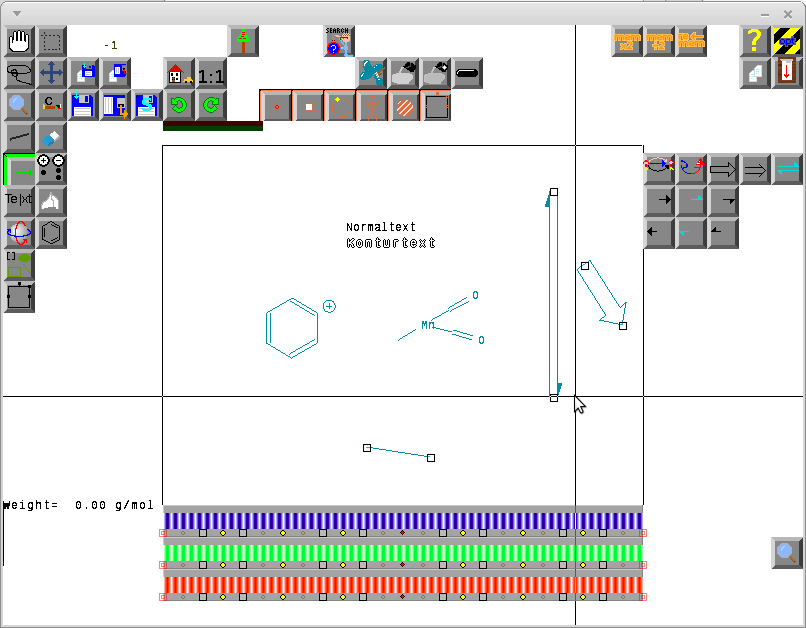
Task: Select the benzene ring tool
Action: [52, 233]
